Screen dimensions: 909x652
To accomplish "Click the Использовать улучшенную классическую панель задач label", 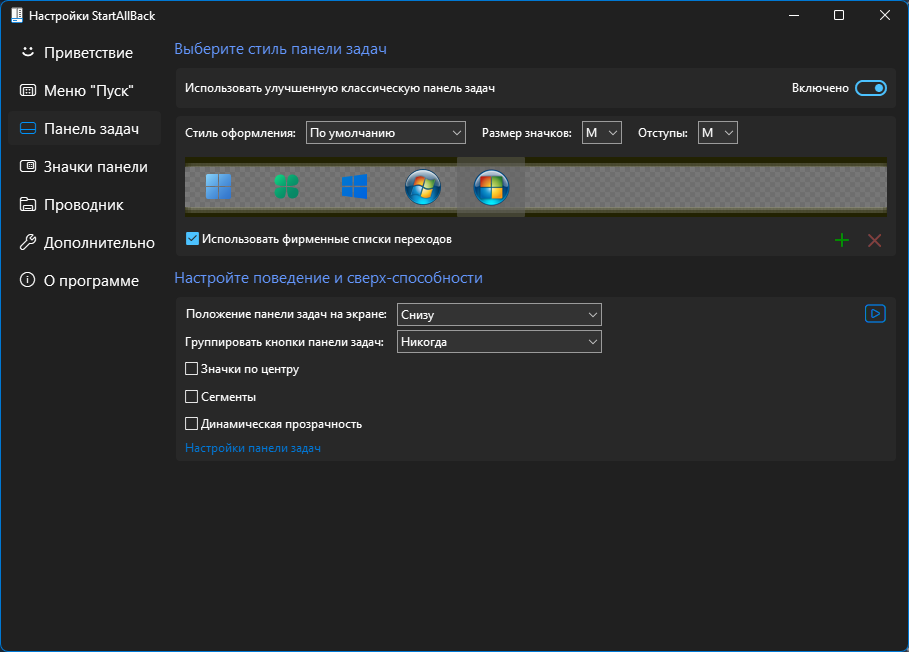I will [340, 88].
